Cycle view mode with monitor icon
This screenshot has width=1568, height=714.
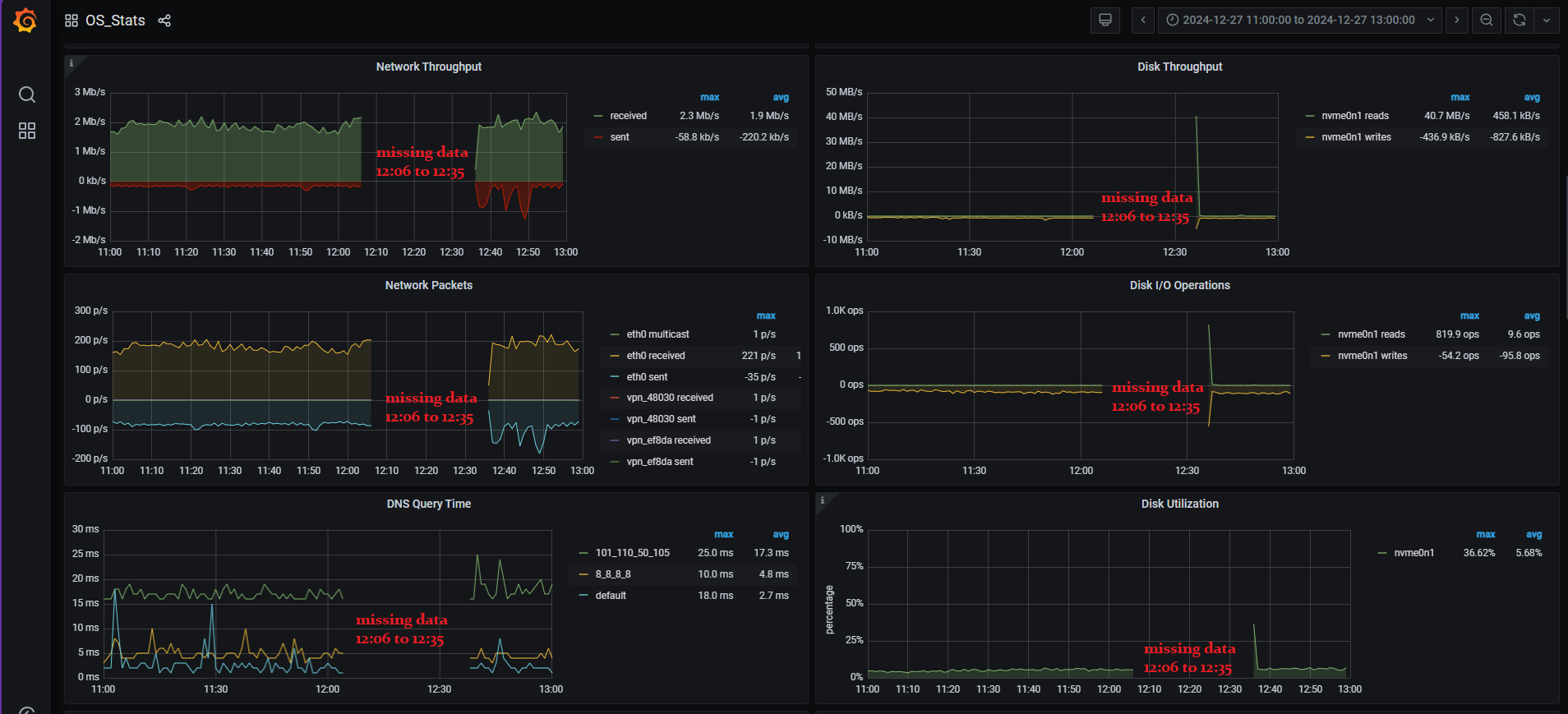1105,20
